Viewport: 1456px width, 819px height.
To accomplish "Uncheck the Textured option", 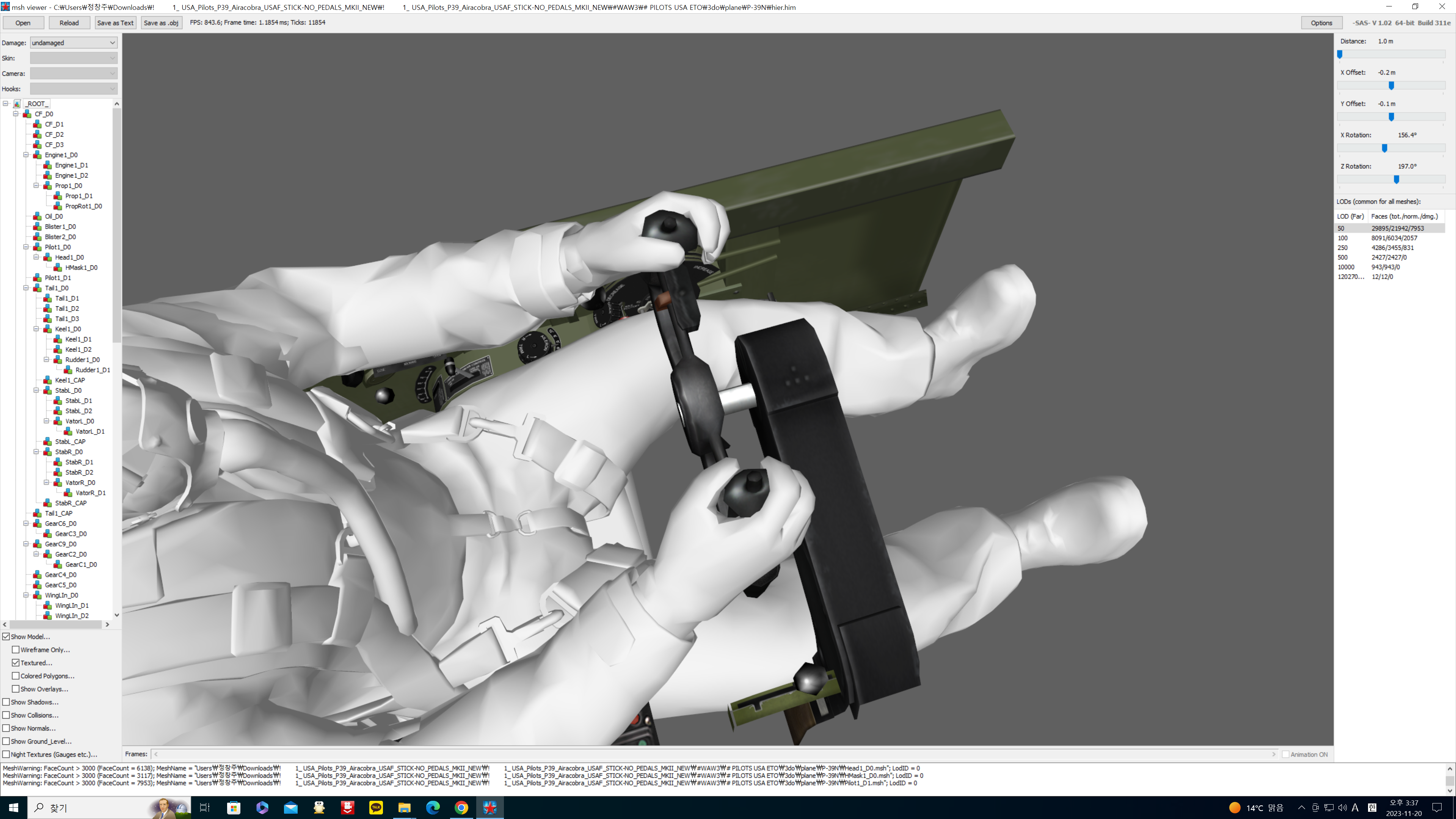I will click(x=16, y=663).
